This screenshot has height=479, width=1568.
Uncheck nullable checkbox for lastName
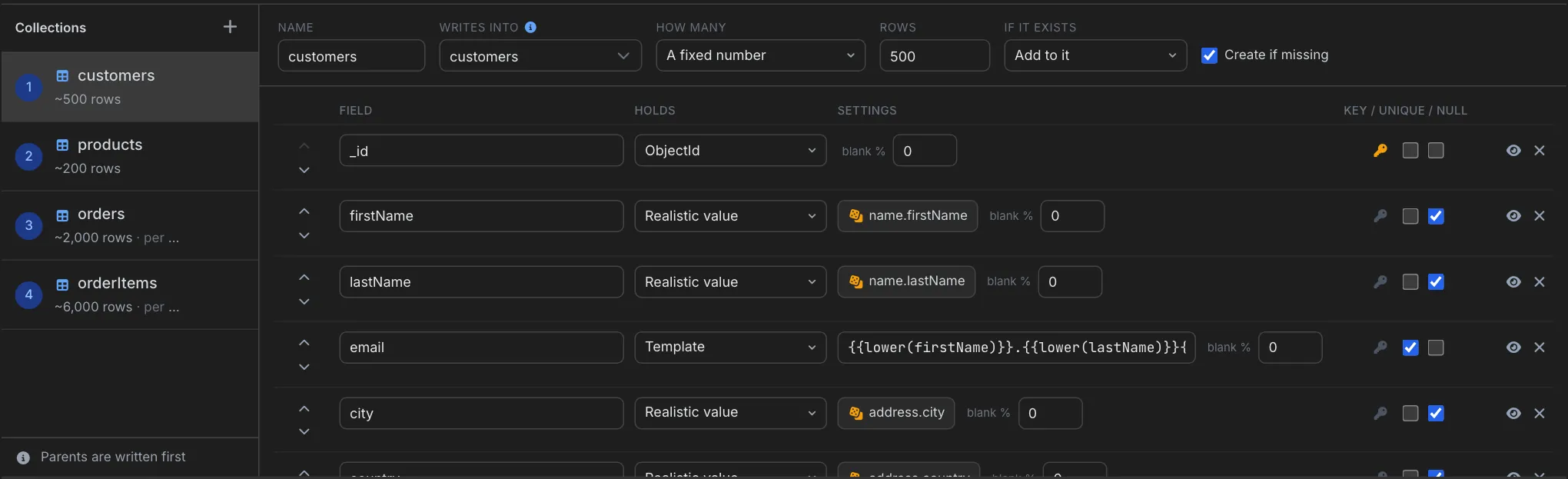[x=1436, y=282]
